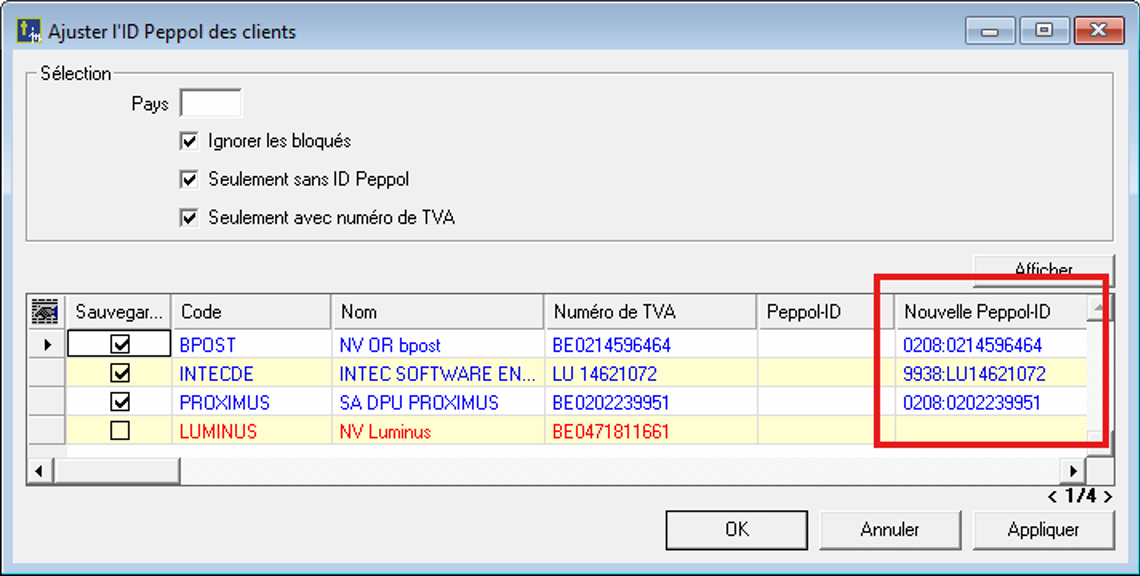Click the Appliquer button

1043,530
